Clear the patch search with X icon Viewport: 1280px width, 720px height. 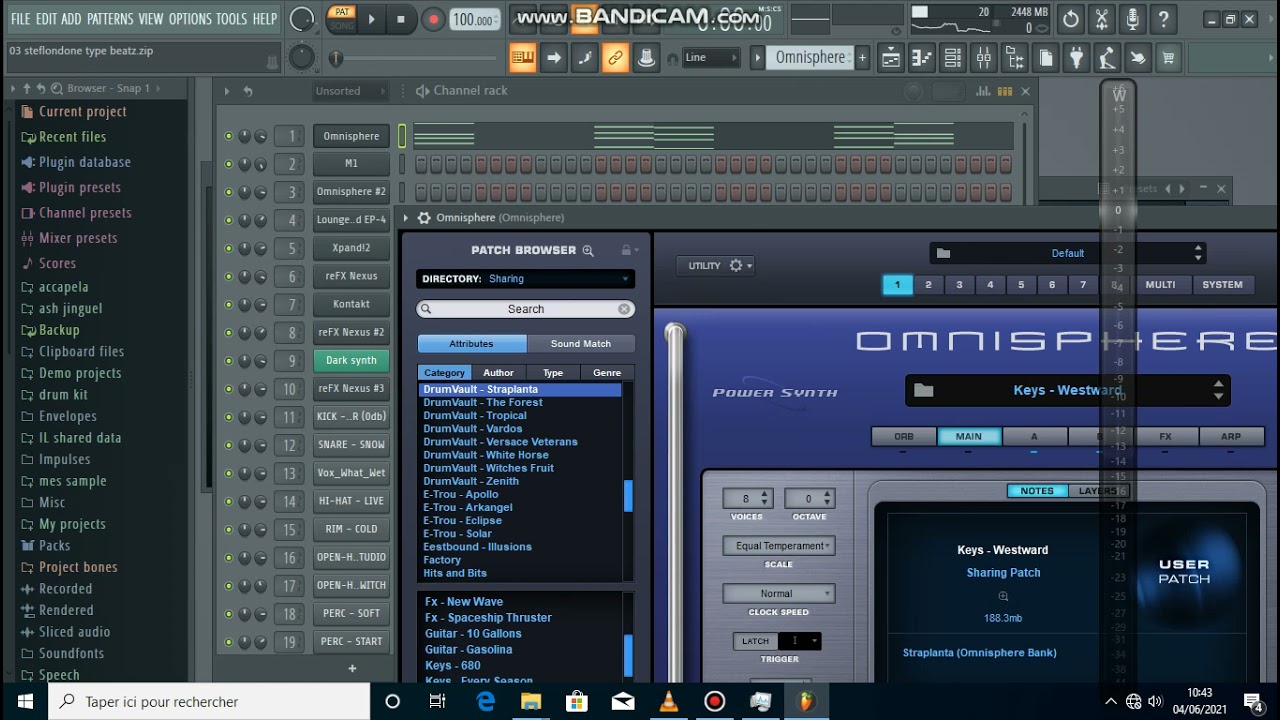pyautogui.click(x=624, y=310)
